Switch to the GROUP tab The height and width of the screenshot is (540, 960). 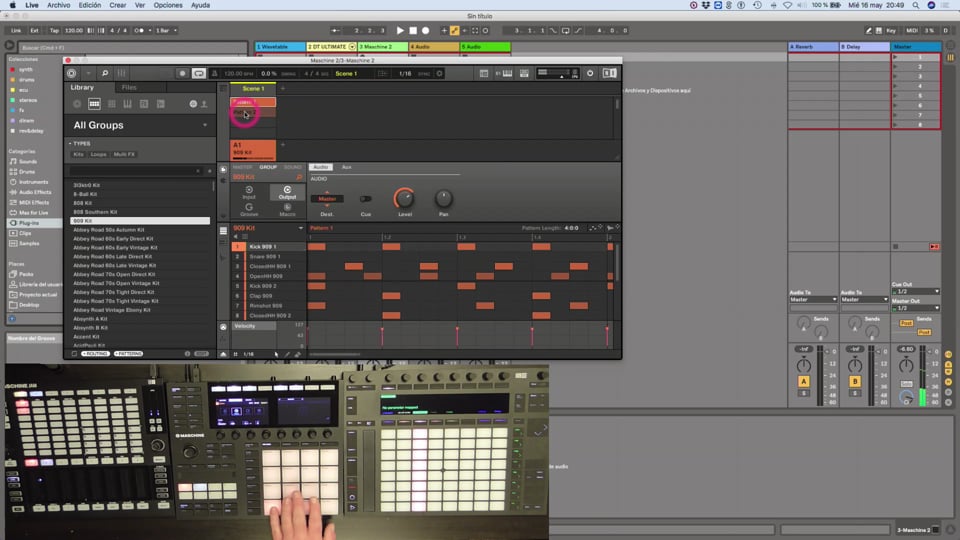(x=268, y=167)
